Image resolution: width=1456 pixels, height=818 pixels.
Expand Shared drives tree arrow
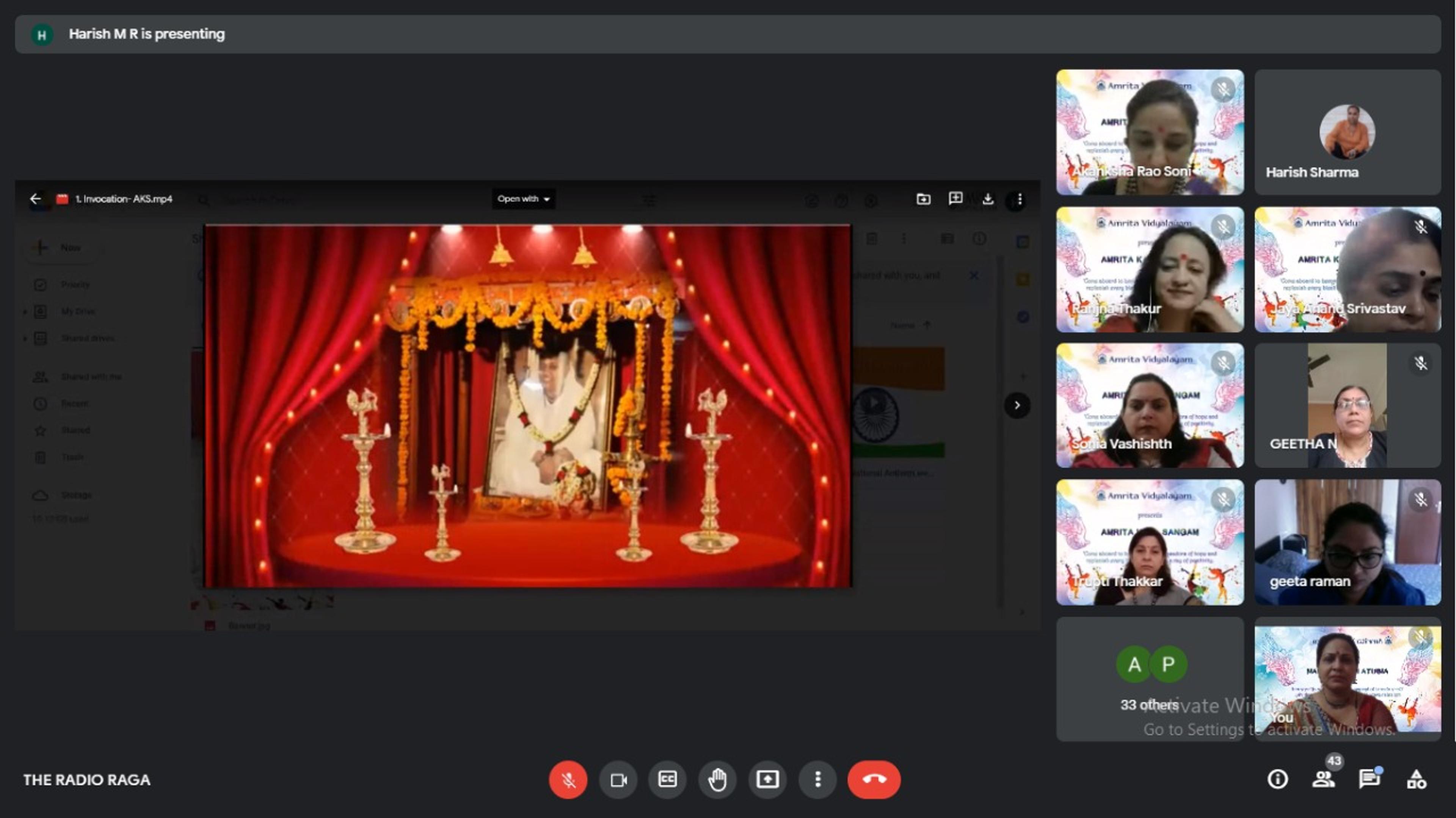click(x=24, y=339)
